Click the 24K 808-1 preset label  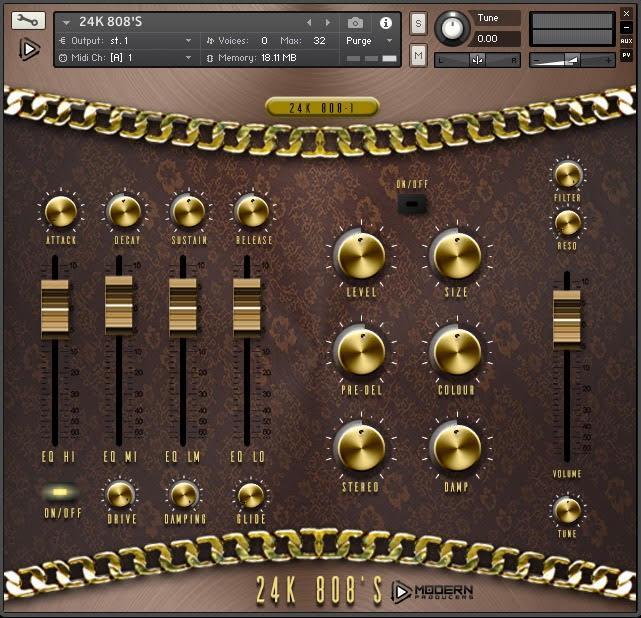(x=322, y=107)
